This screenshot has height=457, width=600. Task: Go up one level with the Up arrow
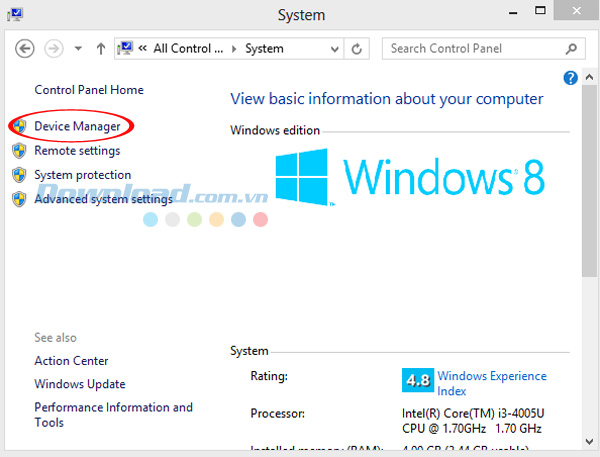101,49
